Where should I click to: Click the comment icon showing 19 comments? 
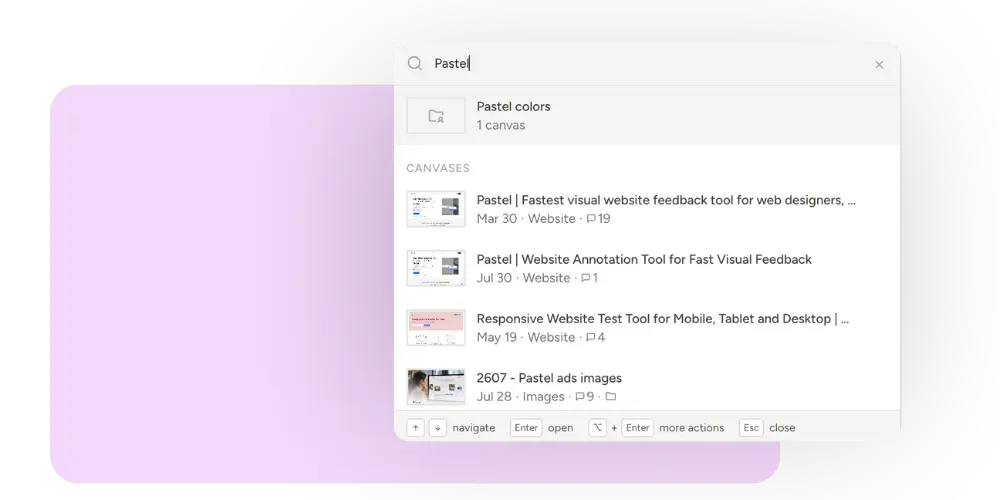pyautogui.click(x=591, y=219)
